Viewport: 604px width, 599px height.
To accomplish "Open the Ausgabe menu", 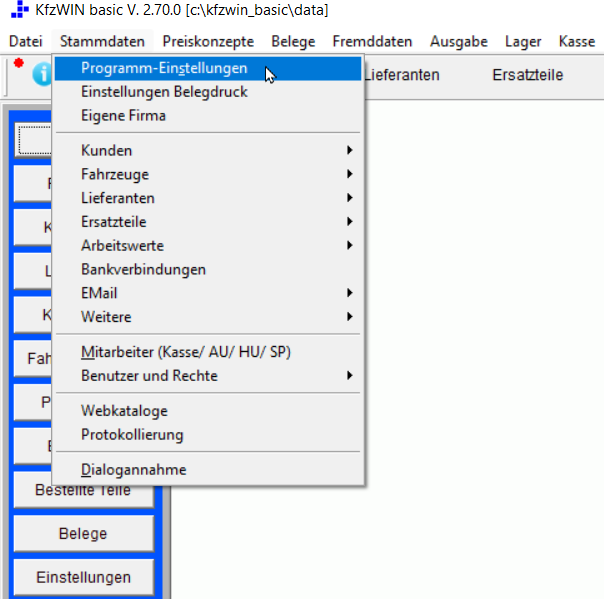I will 458,41.
